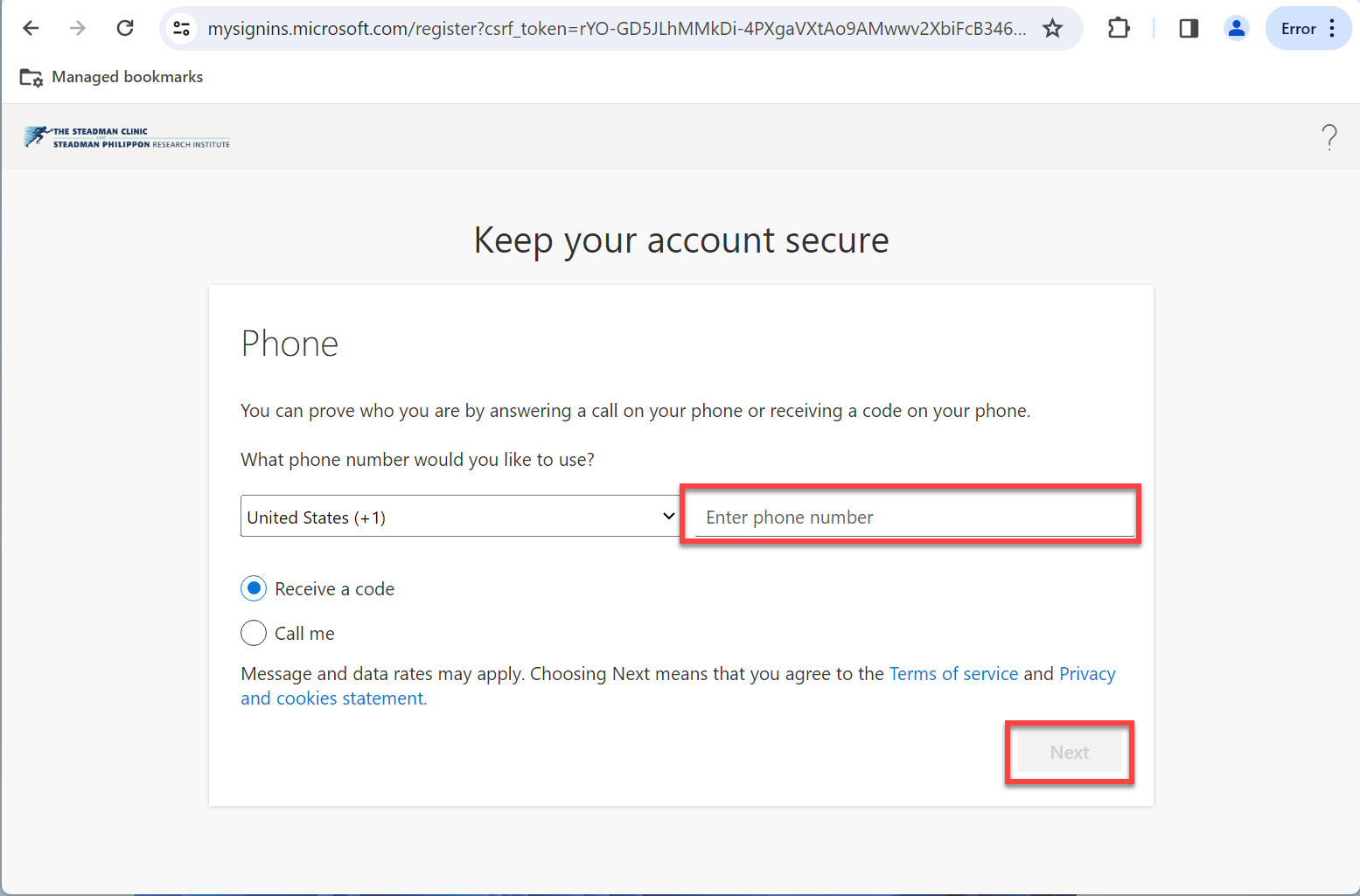The width and height of the screenshot is (1360, 896).
Task: Click the browser forward arrow
Action: (x=78, y=28)
